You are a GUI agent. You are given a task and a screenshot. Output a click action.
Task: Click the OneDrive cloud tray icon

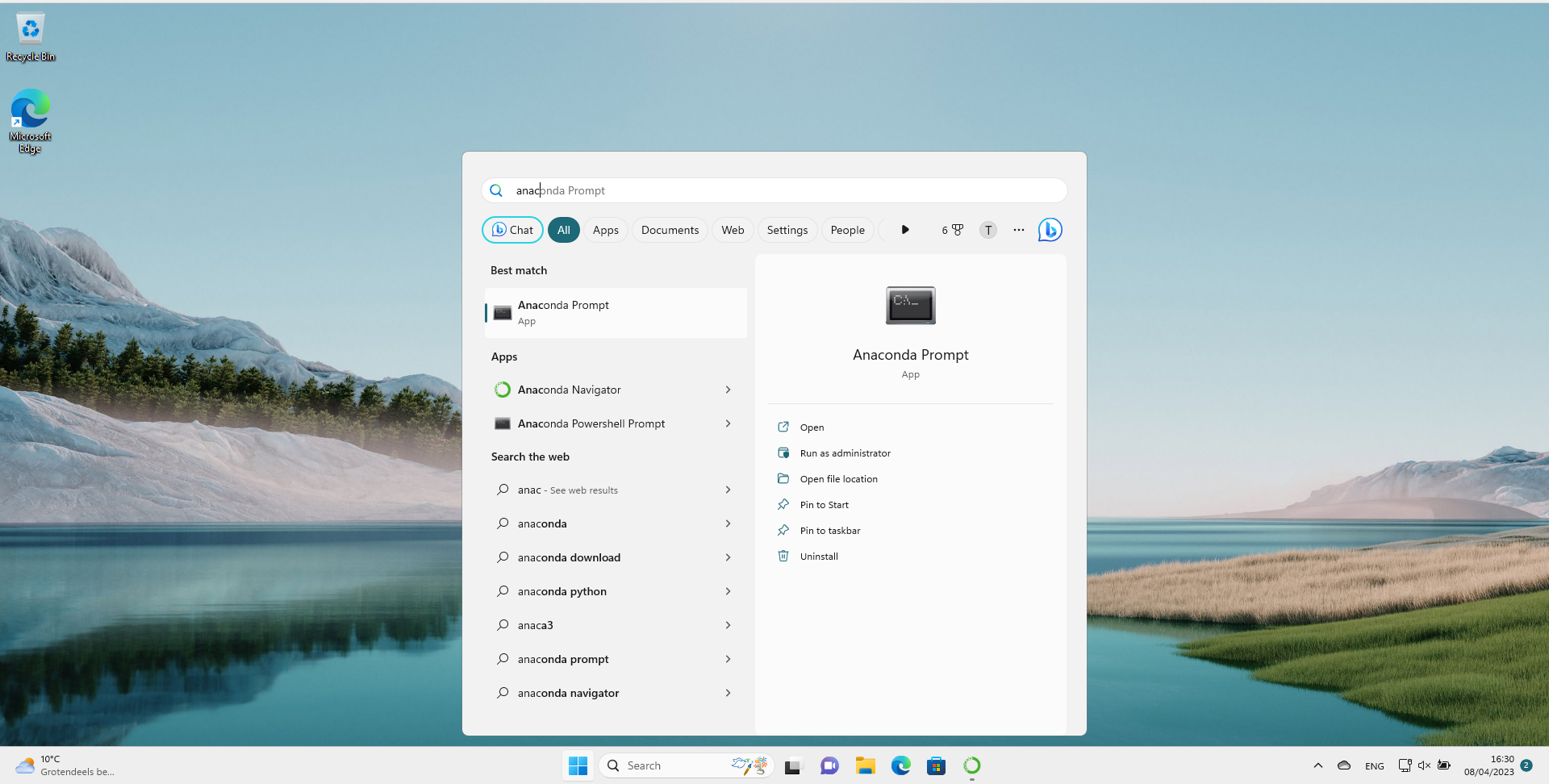(1344, 765)
